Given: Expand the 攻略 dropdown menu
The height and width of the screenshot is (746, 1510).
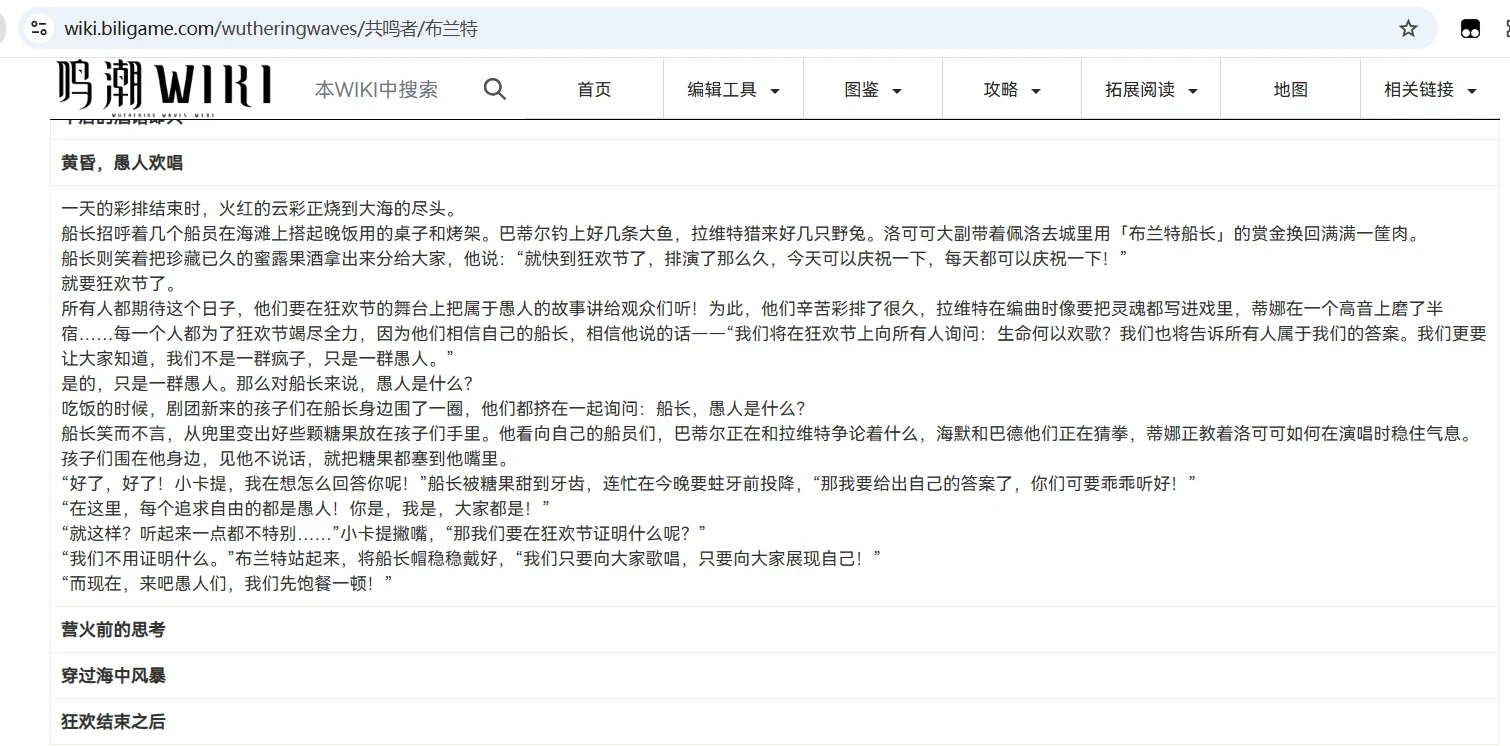Looking at the screenshot, I should [1011, 90].
